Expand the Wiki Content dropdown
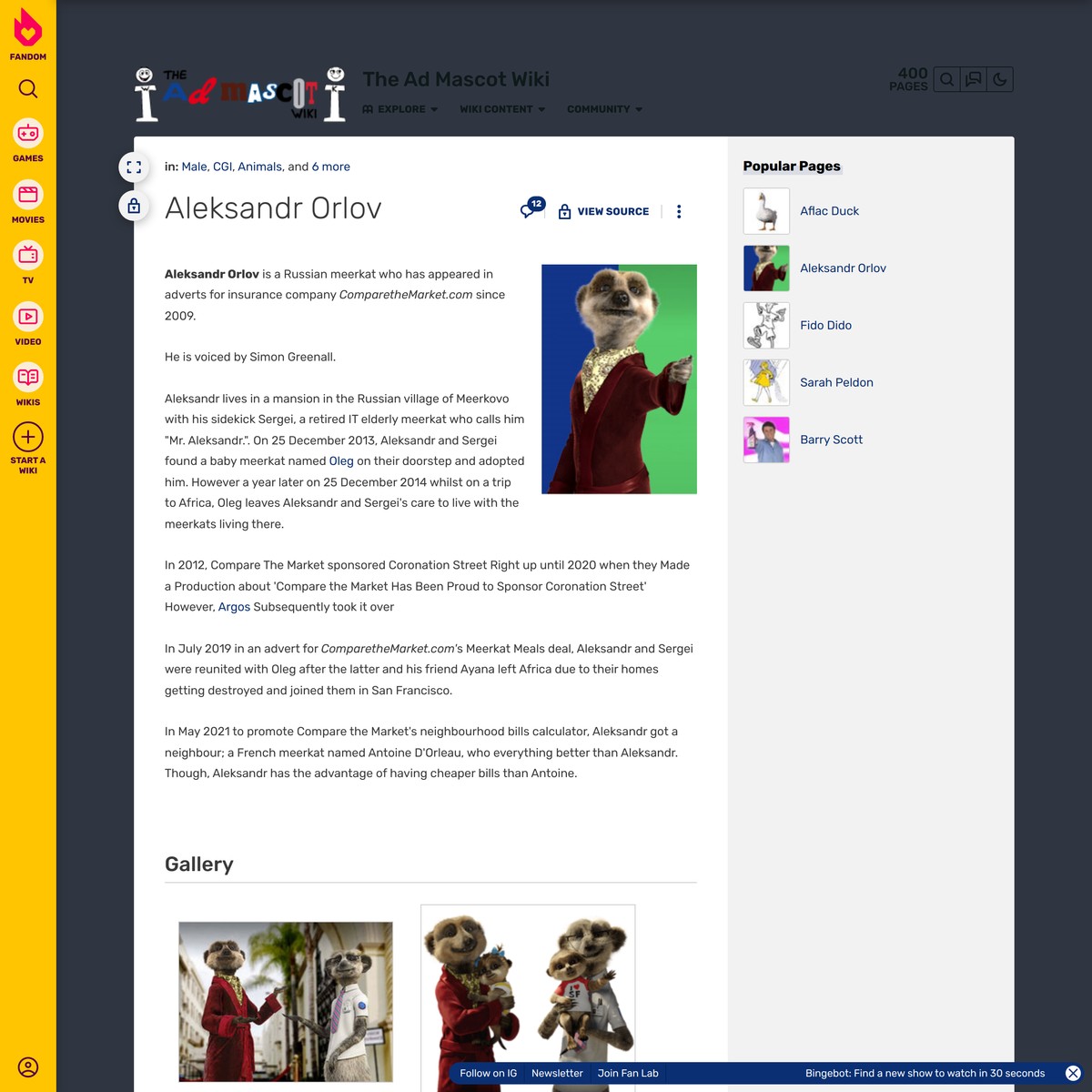 (x=502, y=109)
